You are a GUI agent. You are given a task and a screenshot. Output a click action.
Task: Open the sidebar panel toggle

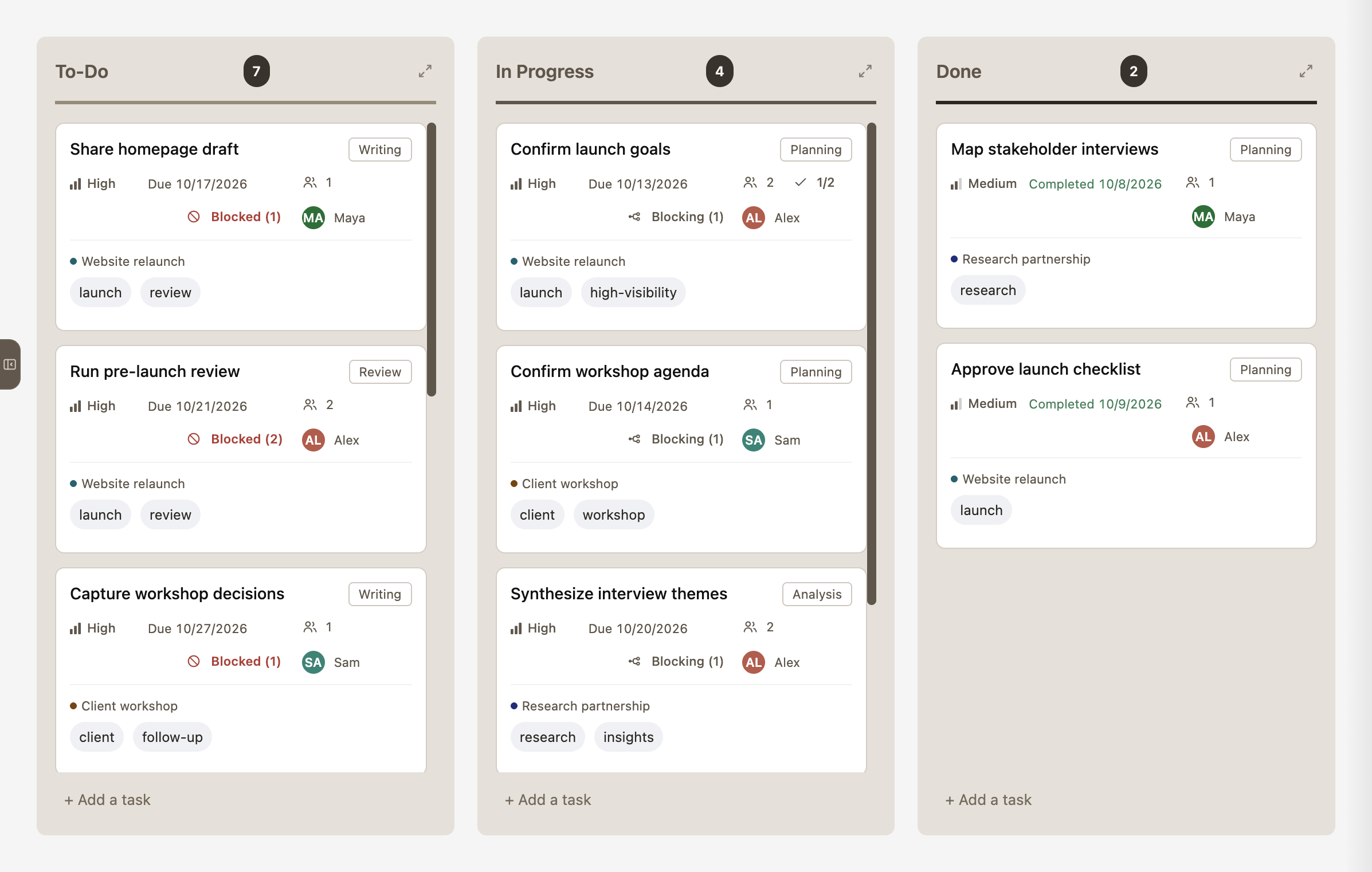(x=10, y=364)
